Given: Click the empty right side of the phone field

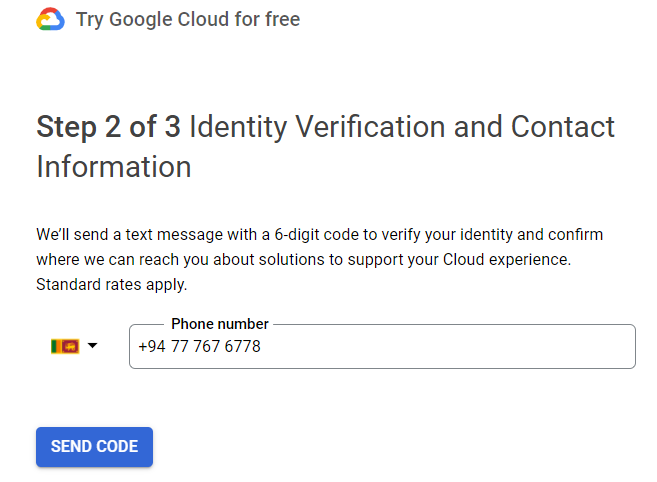Looking at the screenshot, I should tap(446, 347).
